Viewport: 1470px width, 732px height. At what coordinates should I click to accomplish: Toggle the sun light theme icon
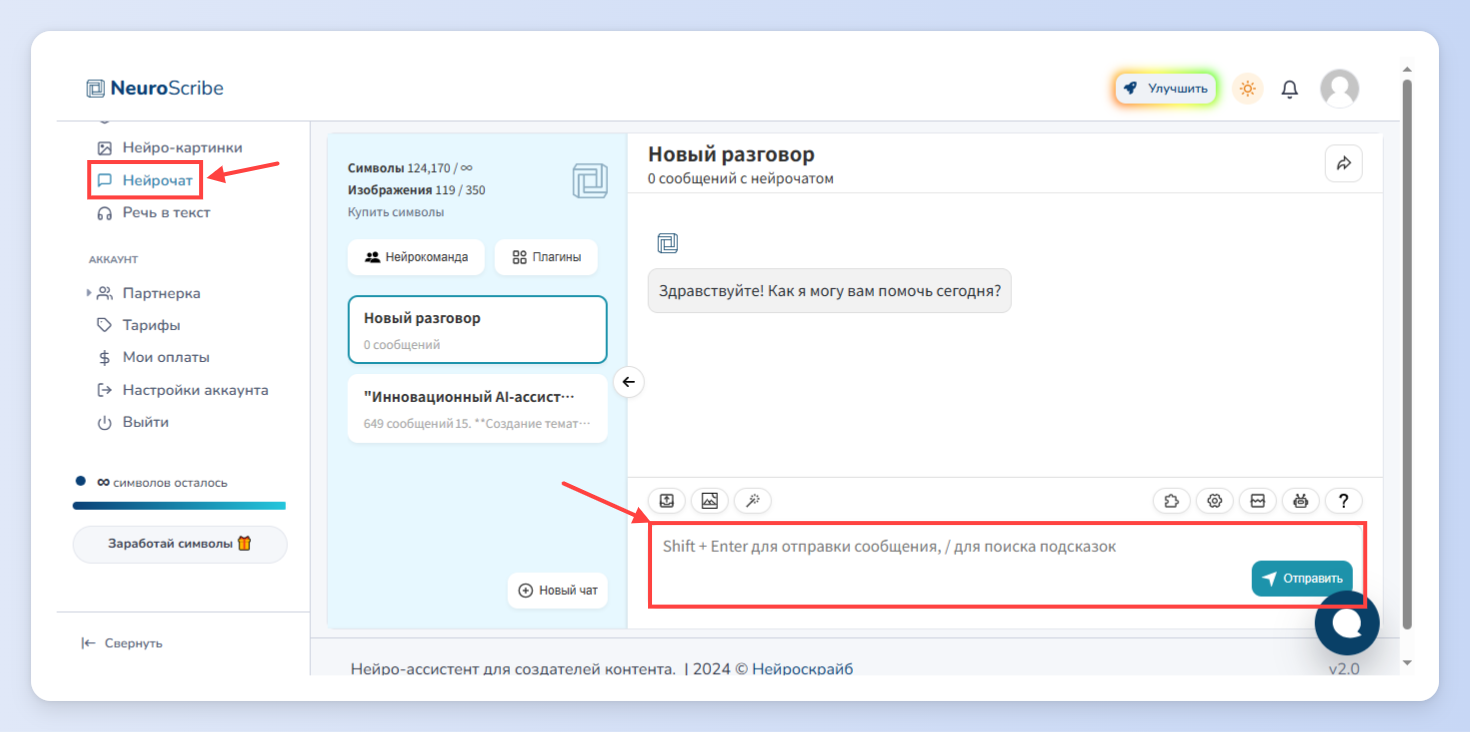[x=1247, y=89]
